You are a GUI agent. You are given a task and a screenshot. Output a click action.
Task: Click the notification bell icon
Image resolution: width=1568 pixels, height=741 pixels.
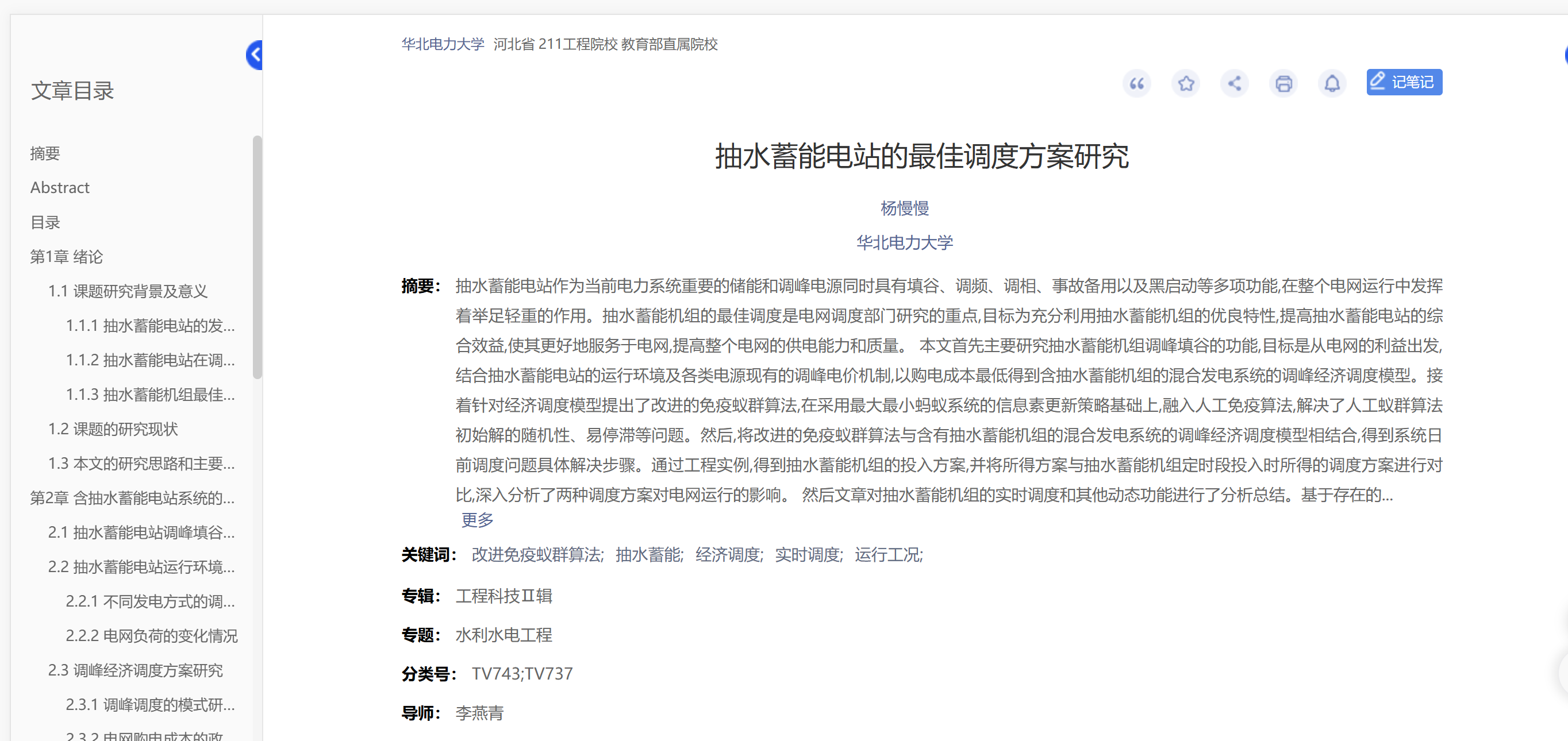[x=1332, y=83]
